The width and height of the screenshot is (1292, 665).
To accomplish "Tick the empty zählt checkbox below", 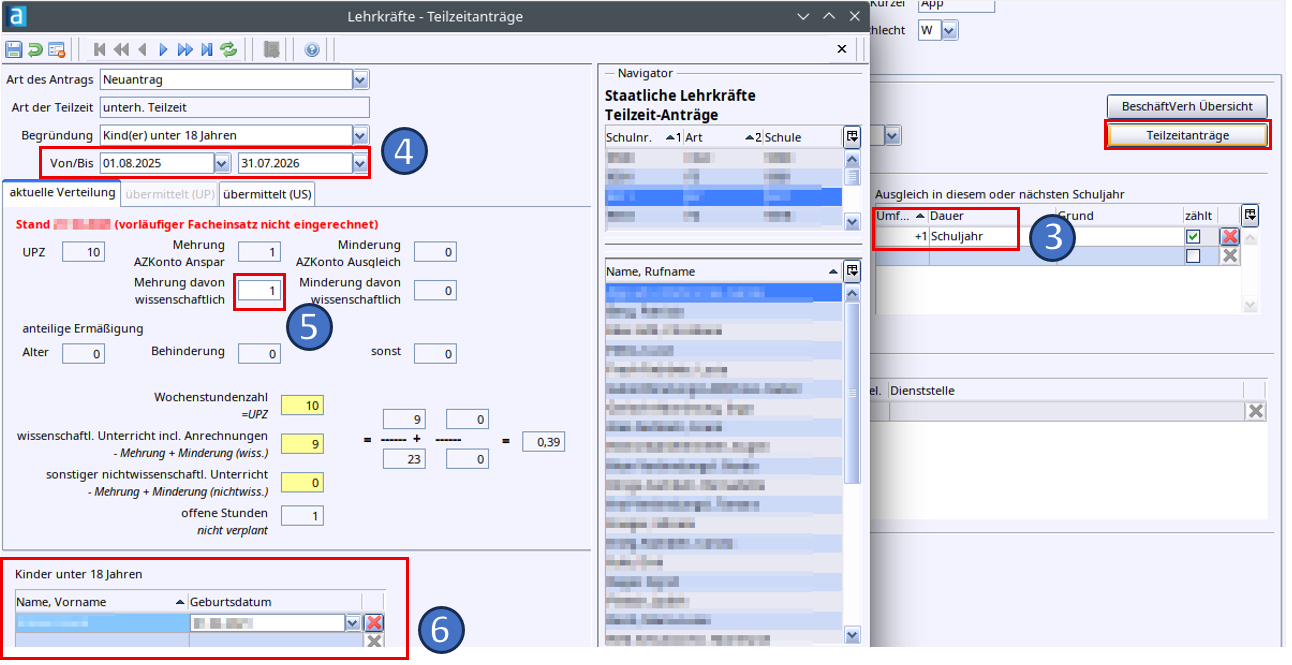I will point(1192,256).
